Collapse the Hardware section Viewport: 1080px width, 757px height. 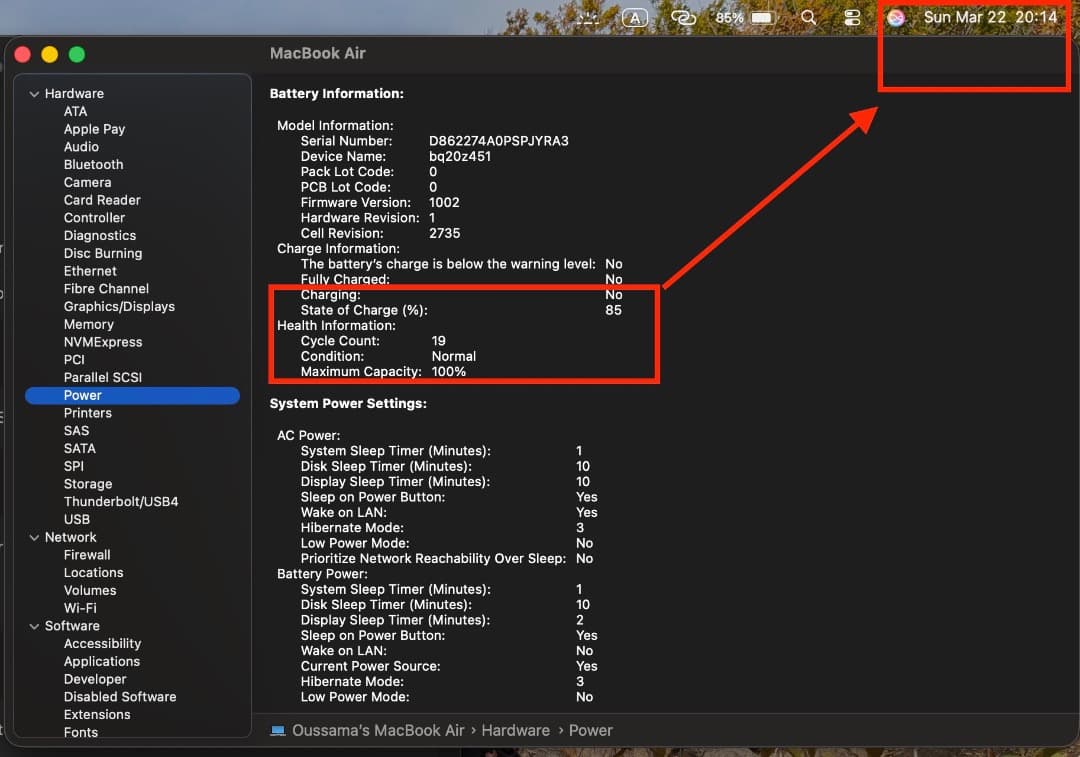click(34, 94)
